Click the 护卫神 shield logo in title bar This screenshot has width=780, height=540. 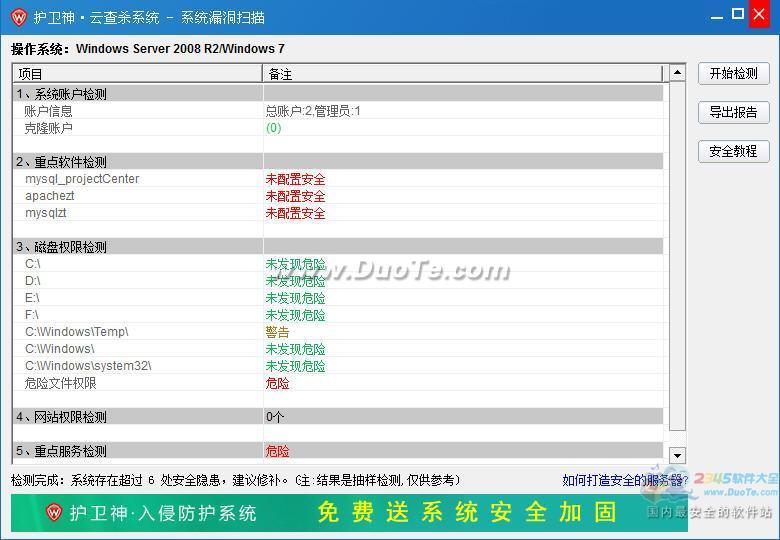pos(16,17)
